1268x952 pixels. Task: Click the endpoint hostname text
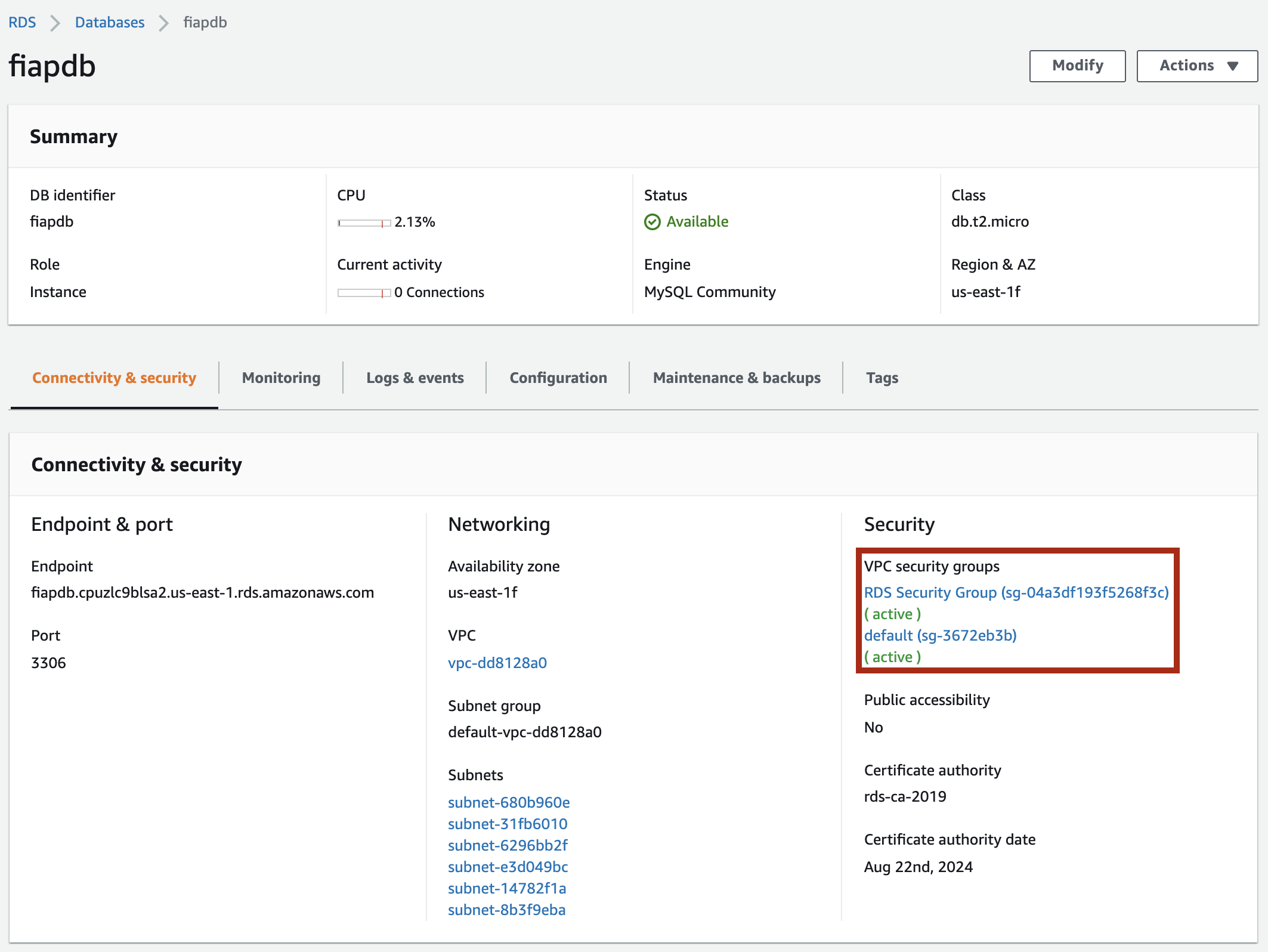point(202,592)
